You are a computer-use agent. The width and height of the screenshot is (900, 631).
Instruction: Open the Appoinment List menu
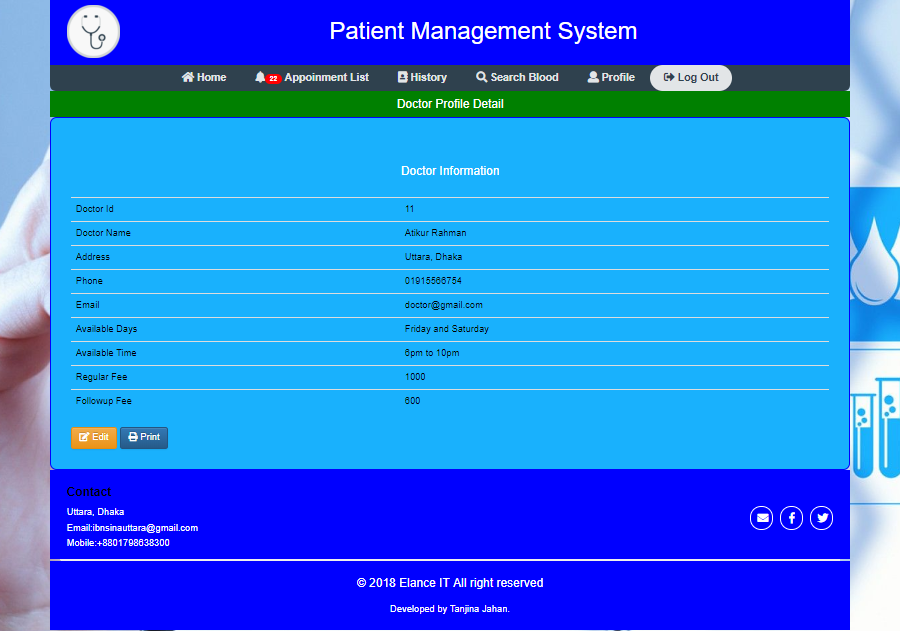pos(312,77)
